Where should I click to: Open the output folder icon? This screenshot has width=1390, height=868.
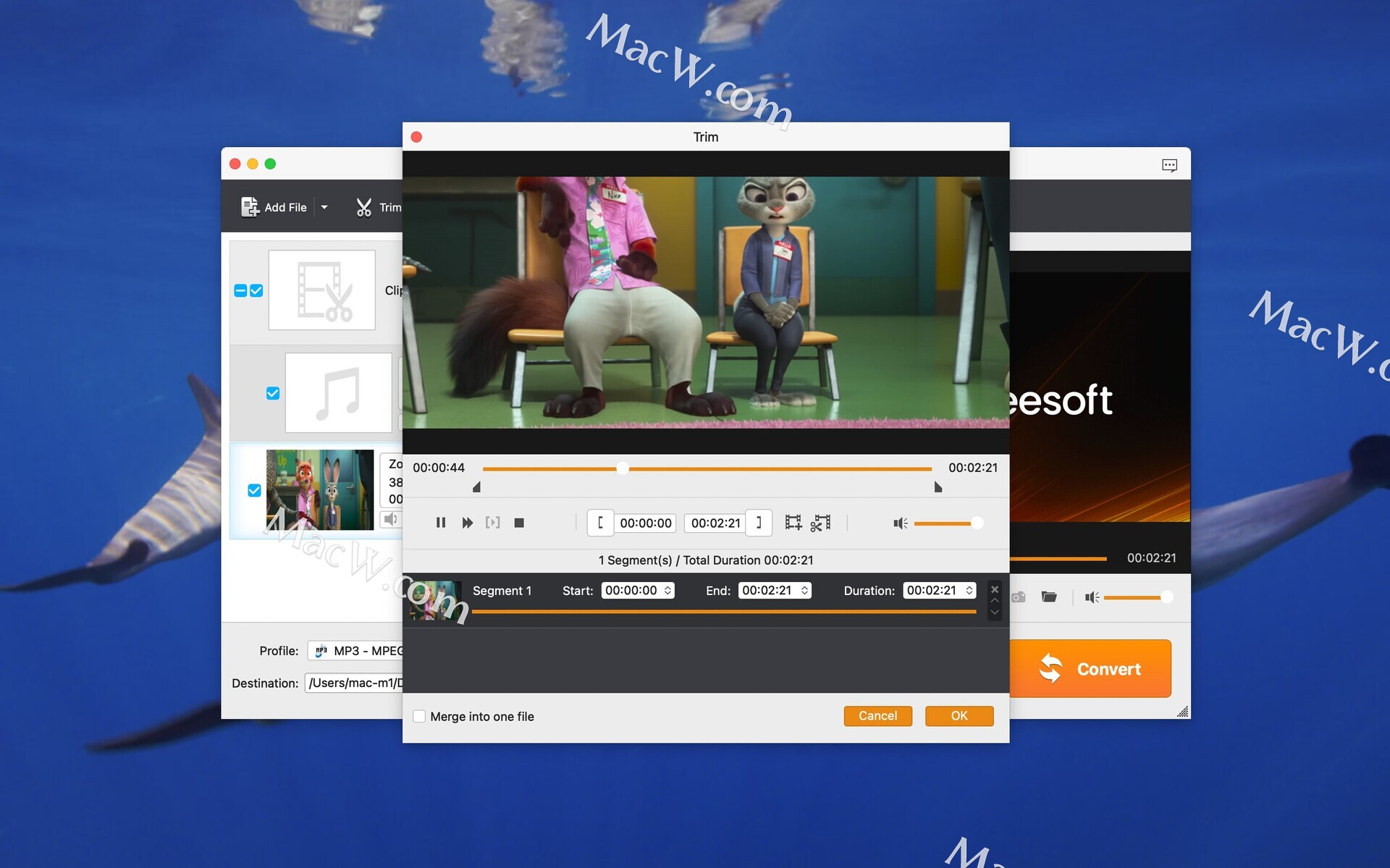(1049, 597)
